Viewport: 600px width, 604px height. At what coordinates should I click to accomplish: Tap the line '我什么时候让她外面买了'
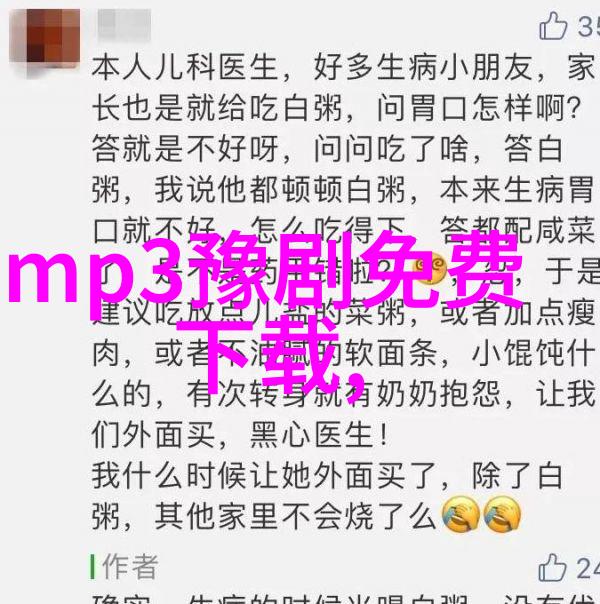click(265, 476)
